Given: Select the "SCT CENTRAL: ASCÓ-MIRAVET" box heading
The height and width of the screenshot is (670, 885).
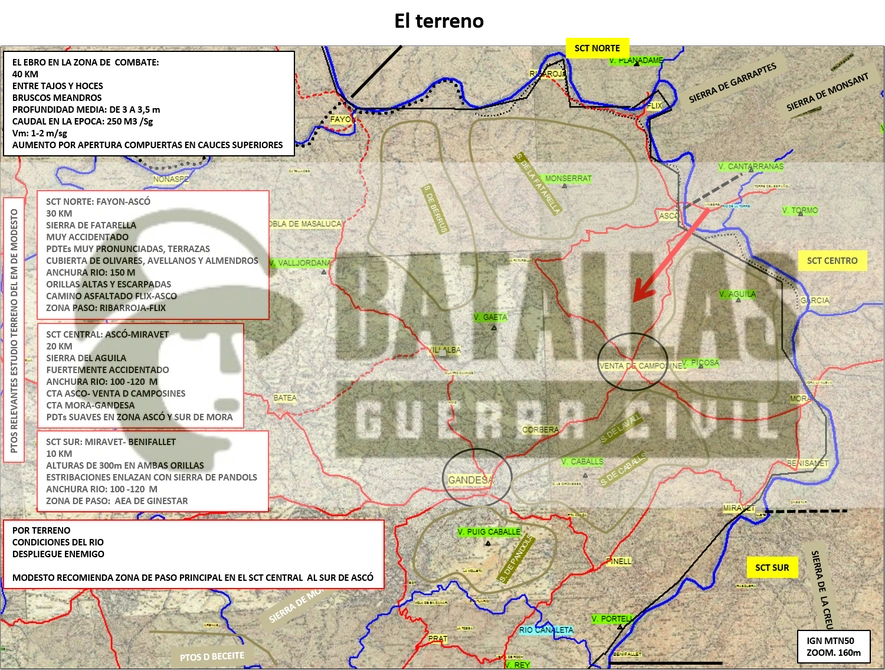Looking at the screenshot, I should (x=107, y=335).
